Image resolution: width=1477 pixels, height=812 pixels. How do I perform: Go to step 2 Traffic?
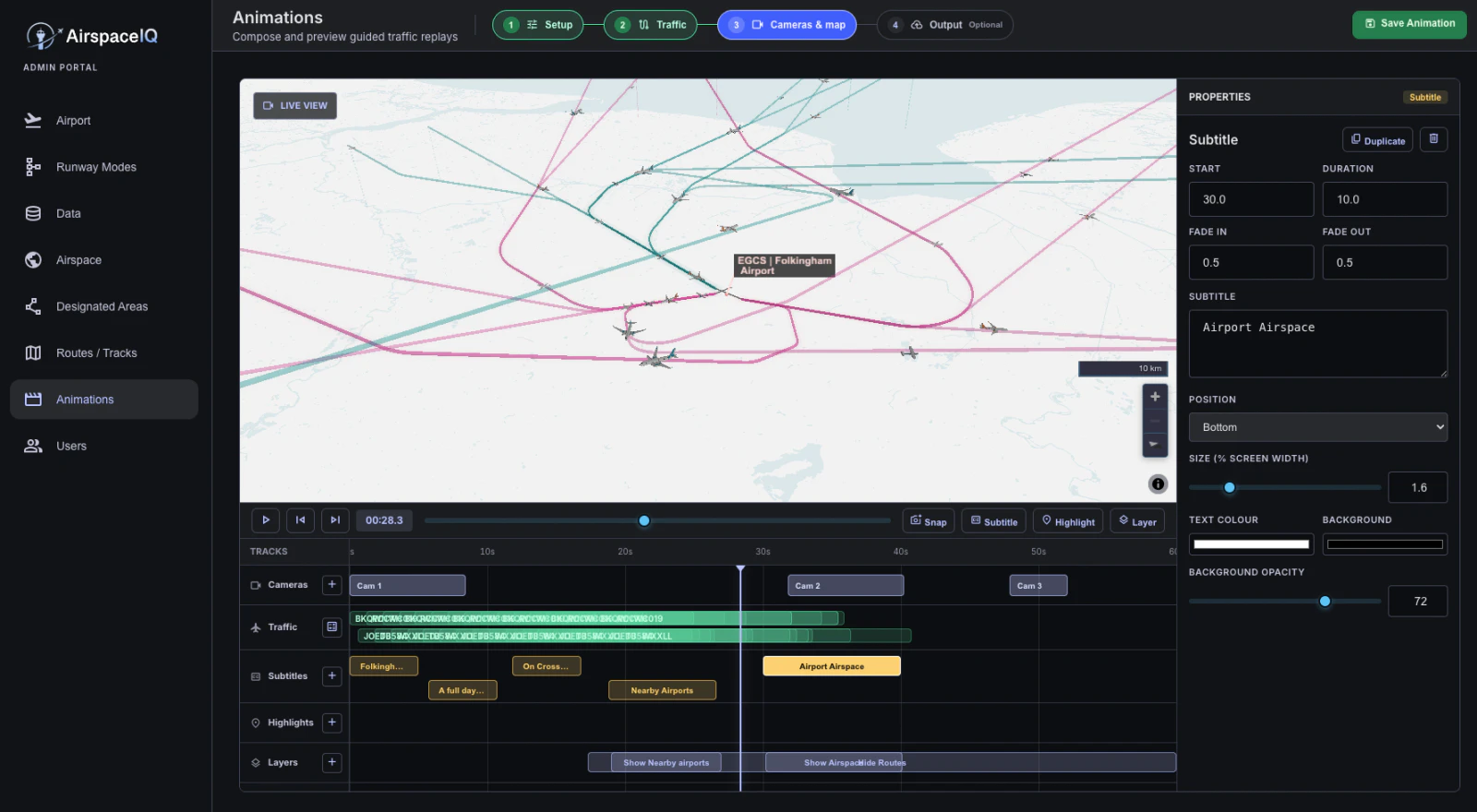651,25
